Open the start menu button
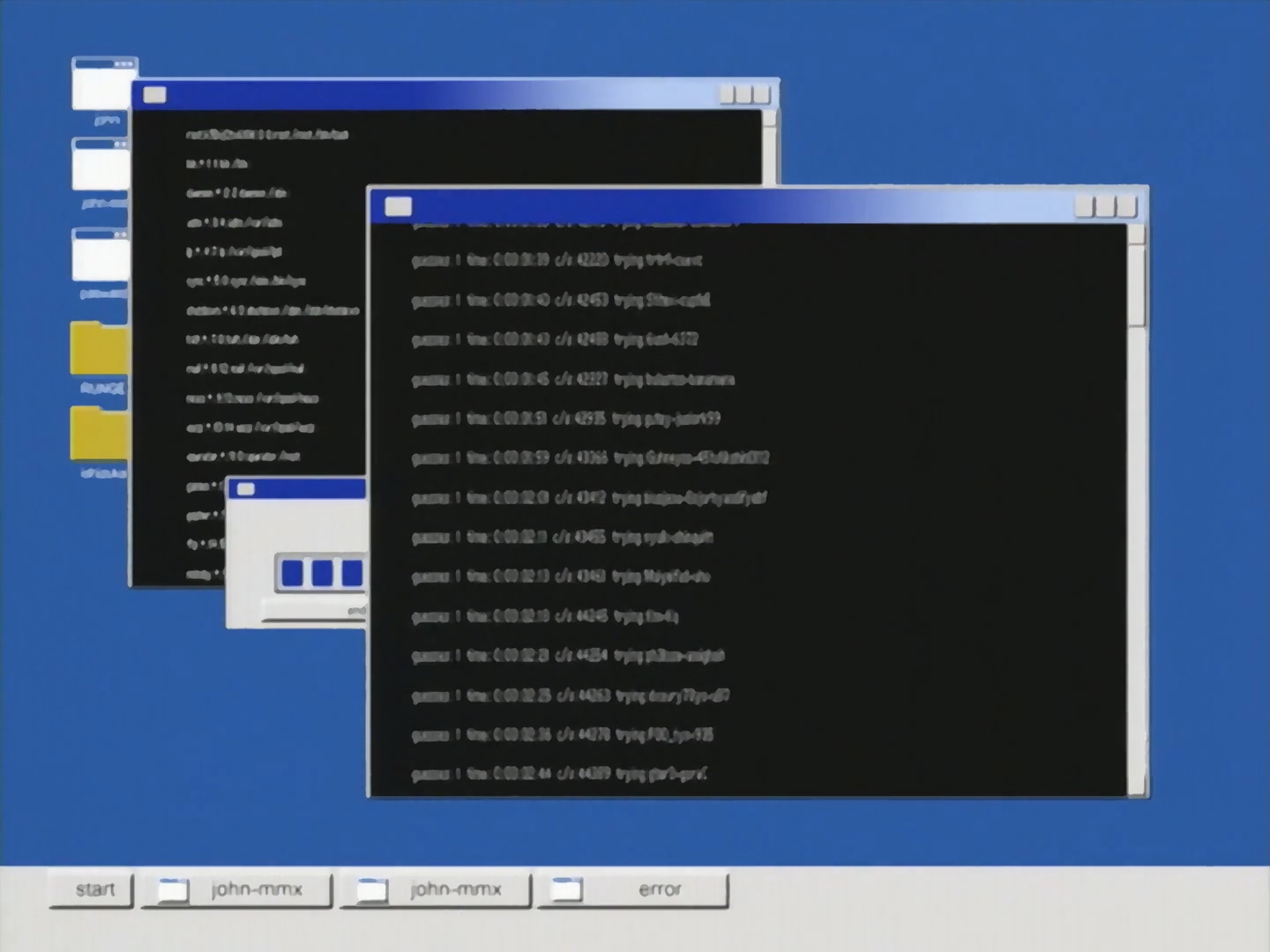The image size is (1270, 952). click(92, 889)
